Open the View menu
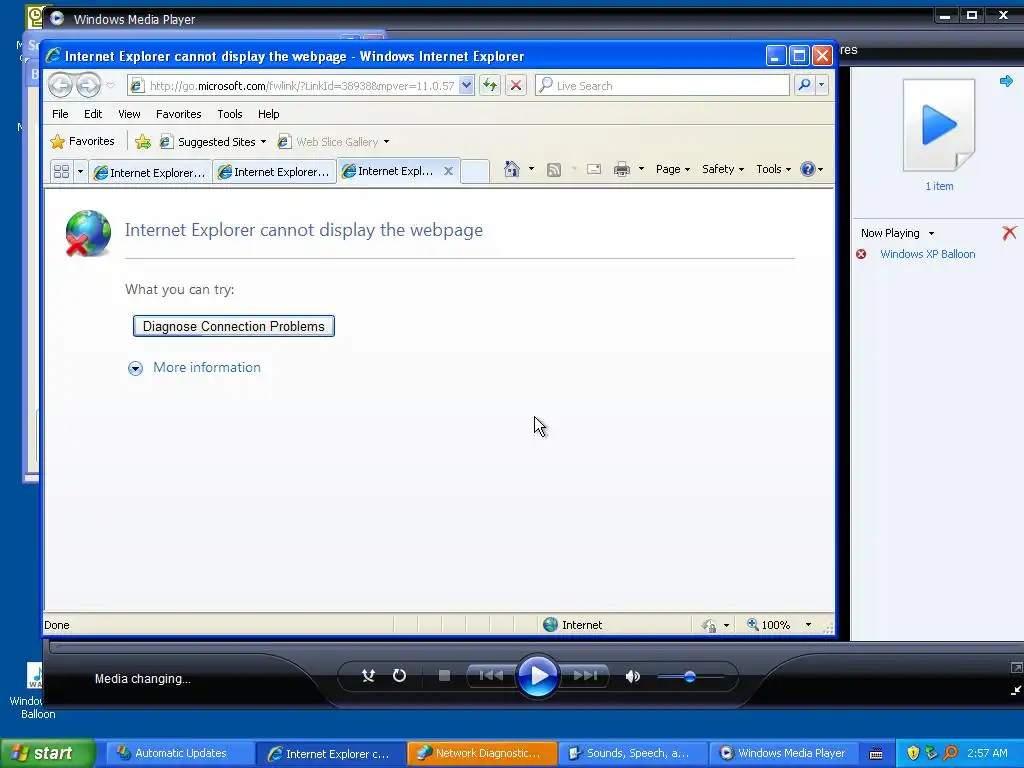Viewport: 1024px width, 768px height. tap(129, 114)
